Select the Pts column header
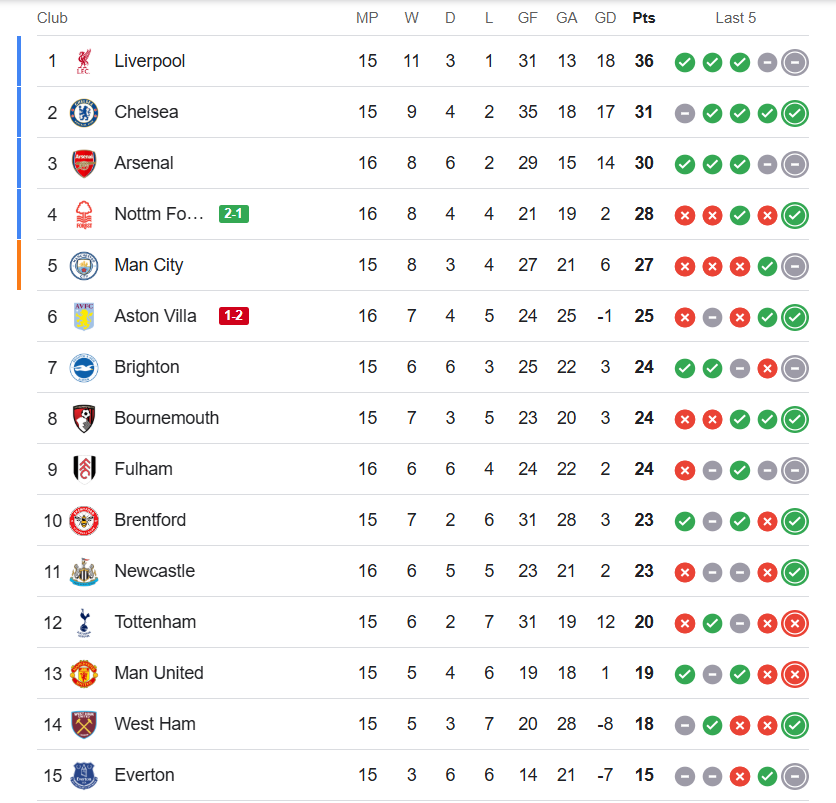 tap(644, 18)
